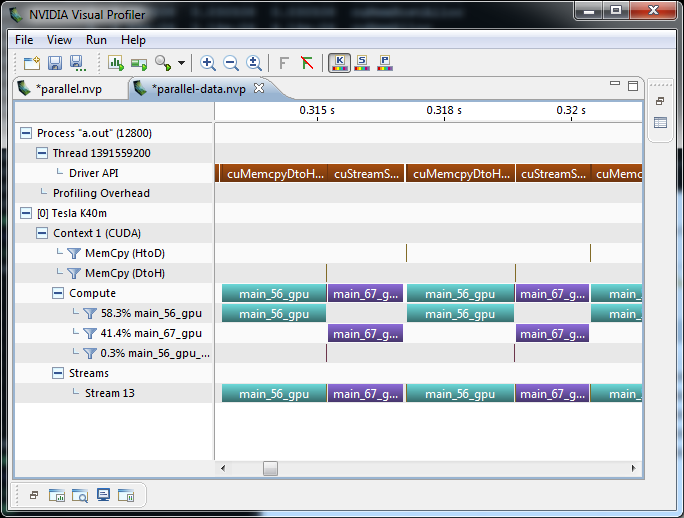
Task: Open the Settings view from bottom bar
Action: click(126, 495)
